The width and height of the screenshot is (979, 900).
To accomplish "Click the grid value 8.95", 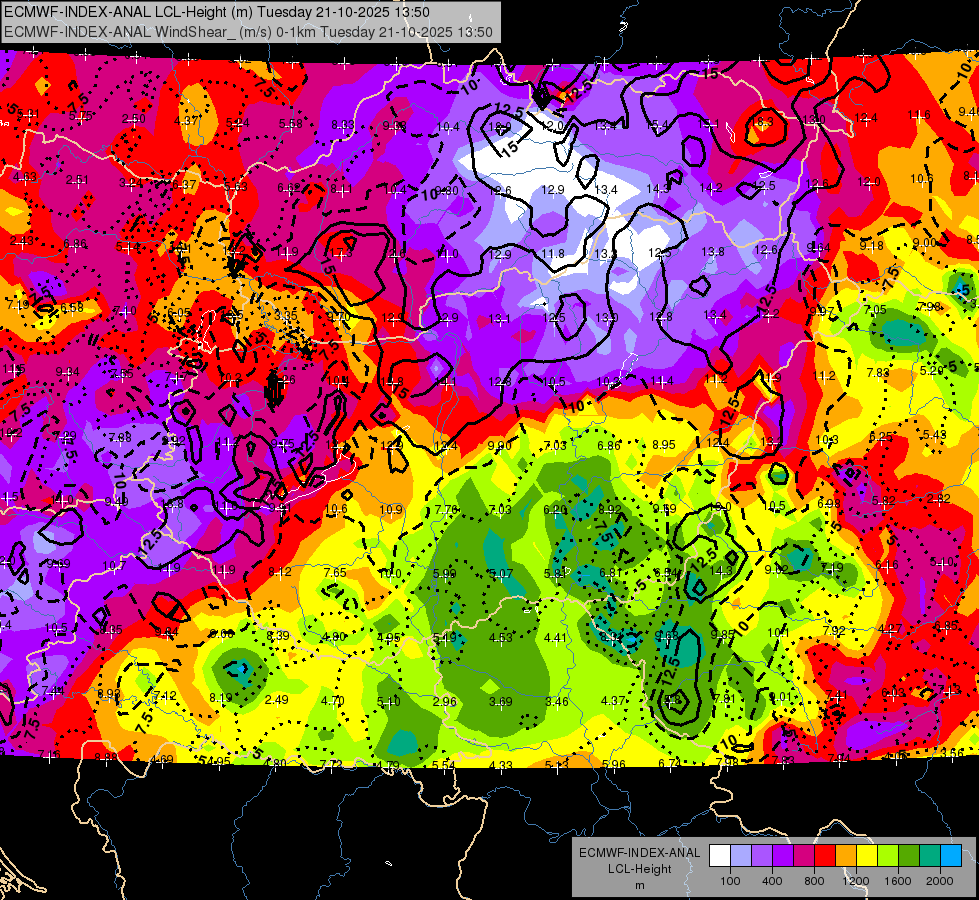I will tap(664, 445).
